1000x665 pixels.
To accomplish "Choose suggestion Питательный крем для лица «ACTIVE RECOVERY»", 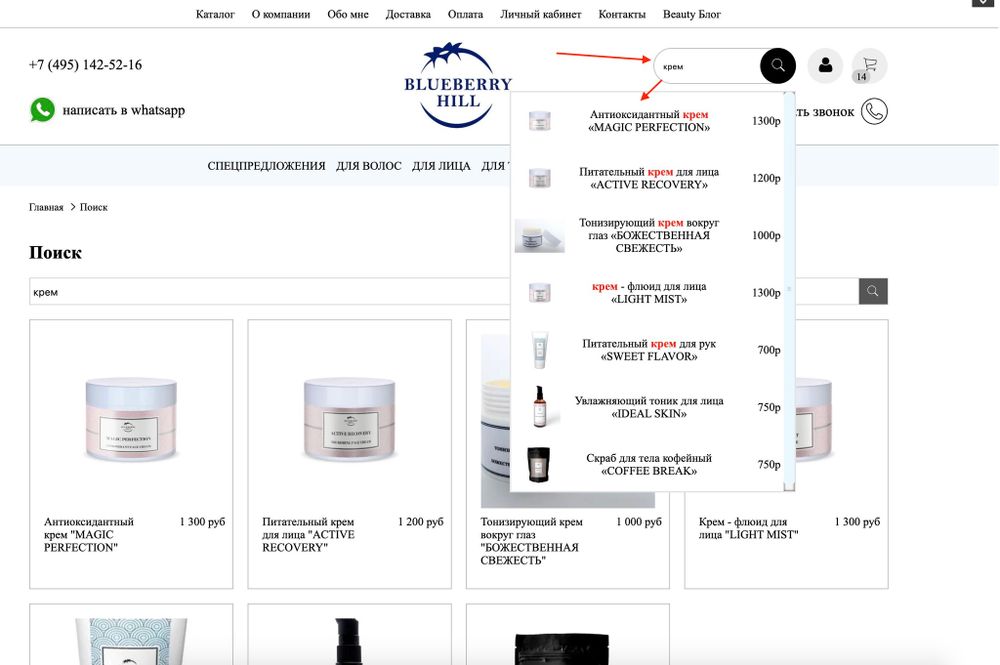I will [x=649, y=178].
